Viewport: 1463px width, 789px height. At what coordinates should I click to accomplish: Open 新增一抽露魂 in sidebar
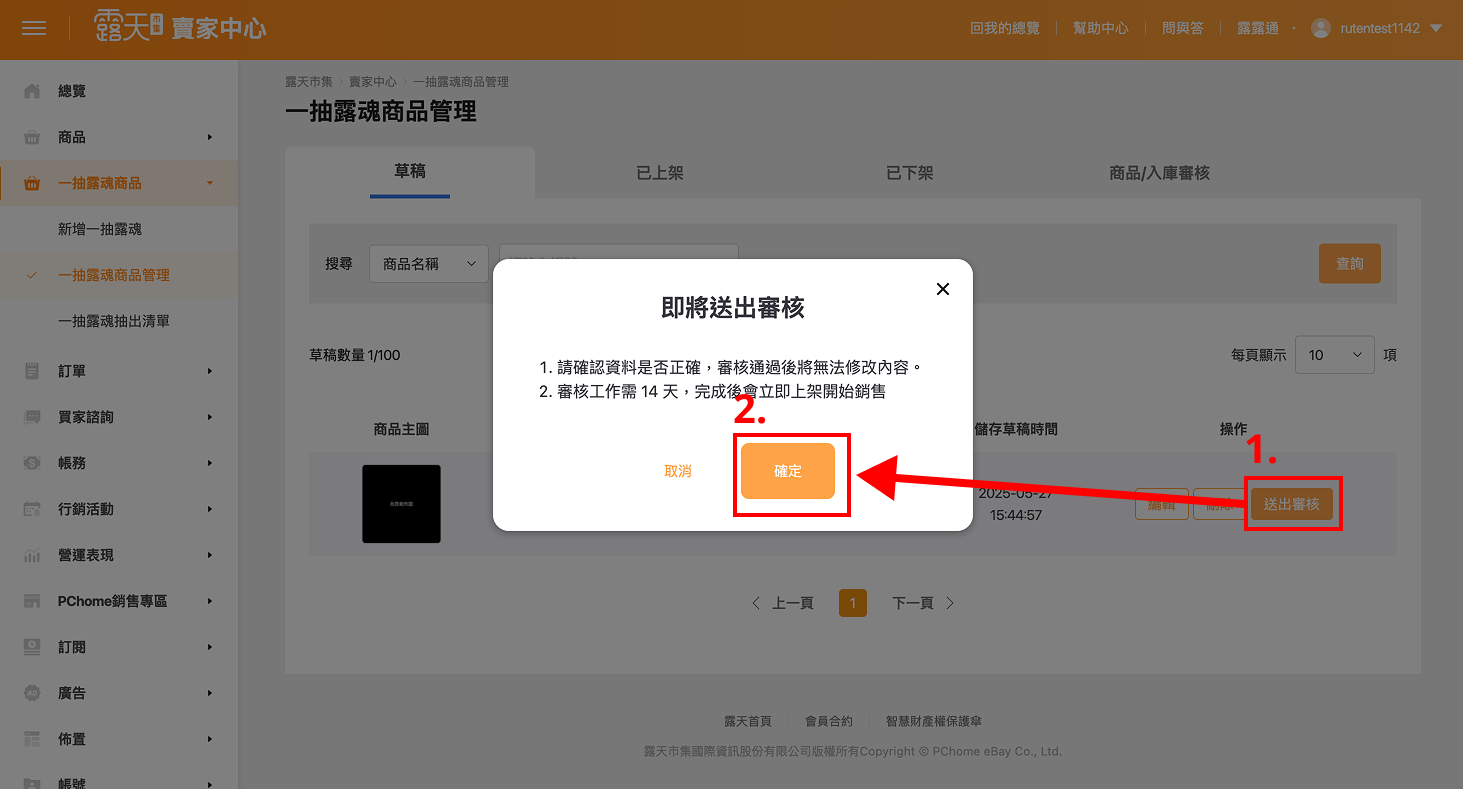click(100, 229)
